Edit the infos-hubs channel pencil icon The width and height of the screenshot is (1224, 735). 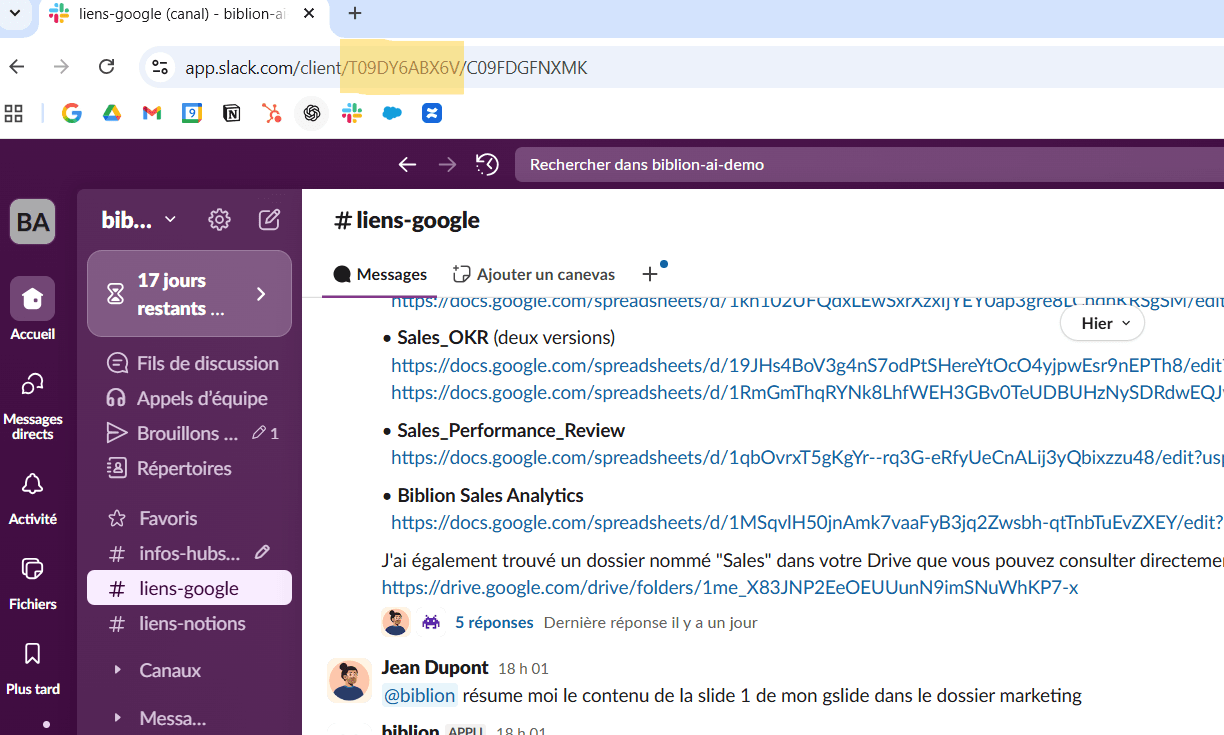(x=263, y=552)
